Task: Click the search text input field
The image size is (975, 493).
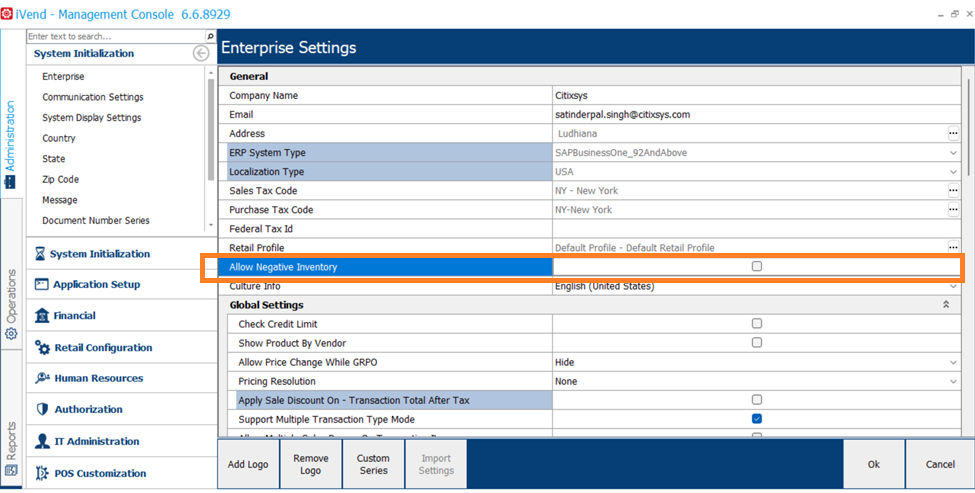Action: [116, 37]
